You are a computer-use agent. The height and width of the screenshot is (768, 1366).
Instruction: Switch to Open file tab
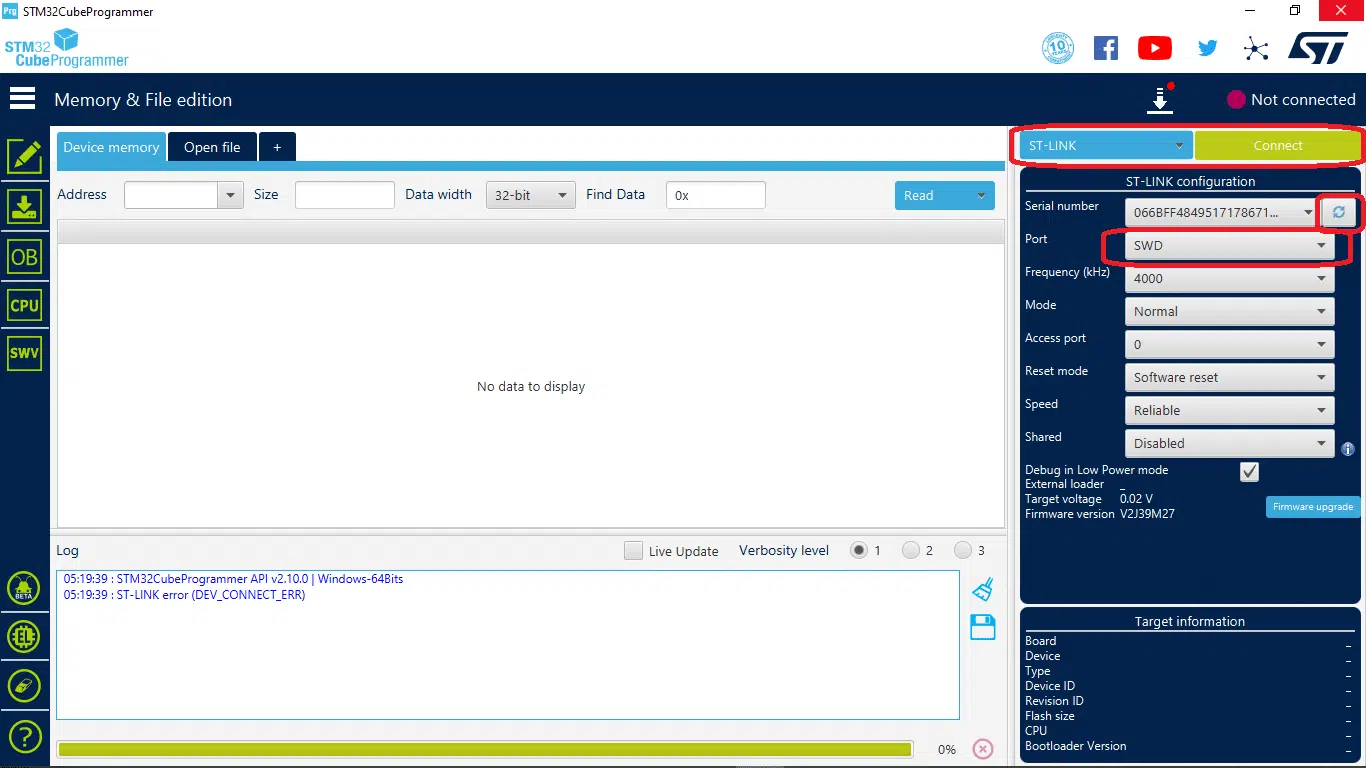pyautogui.click(x=212, y=147)
